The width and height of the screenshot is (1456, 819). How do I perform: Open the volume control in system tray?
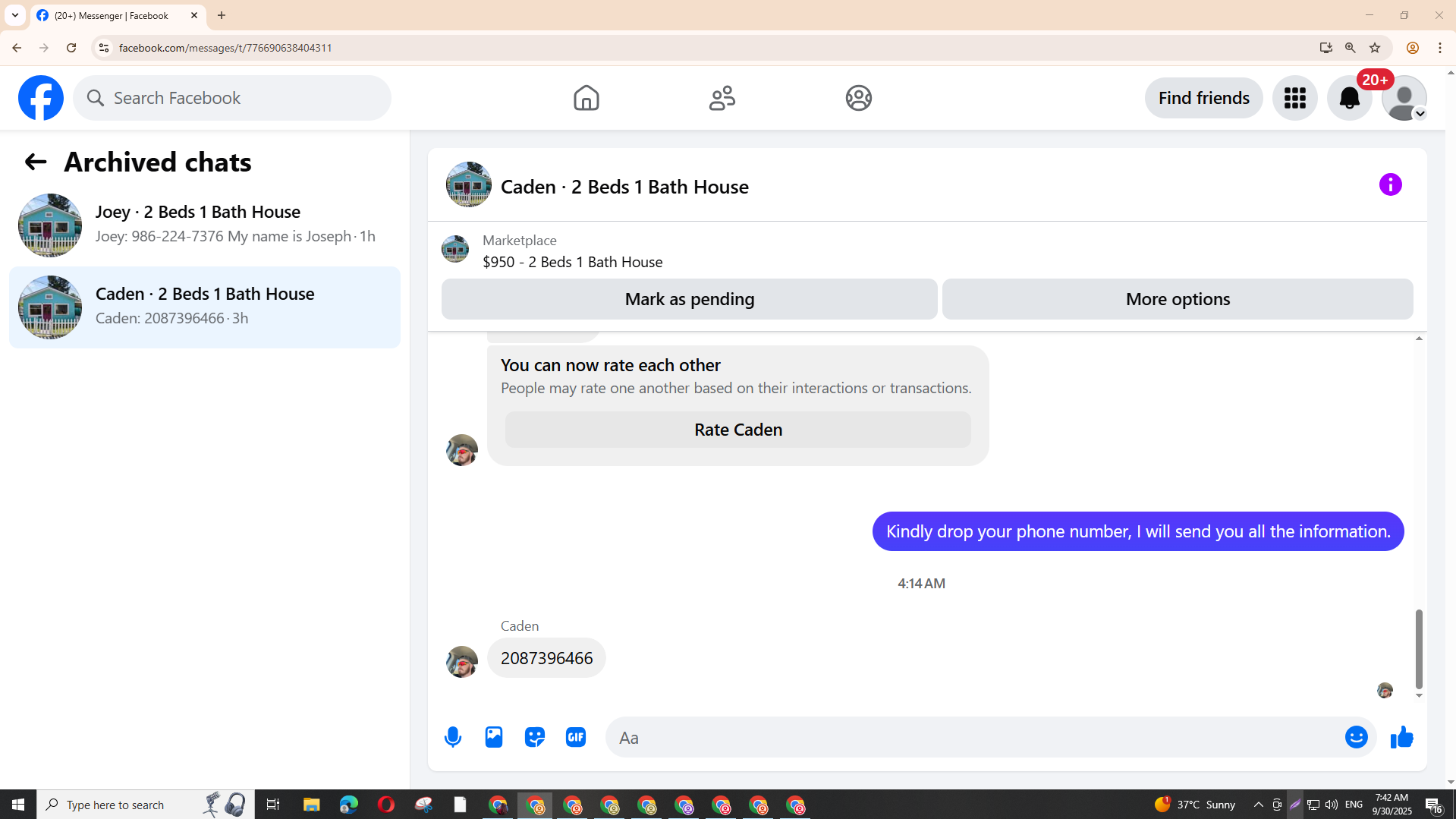tap(1332, 805)
